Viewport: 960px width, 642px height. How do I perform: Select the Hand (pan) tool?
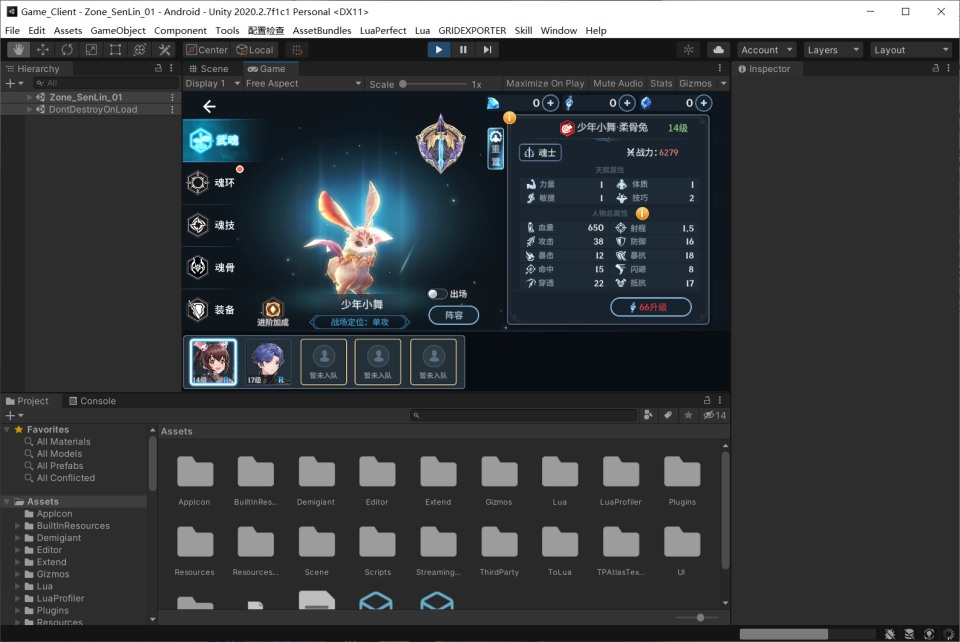click(17, 49)
